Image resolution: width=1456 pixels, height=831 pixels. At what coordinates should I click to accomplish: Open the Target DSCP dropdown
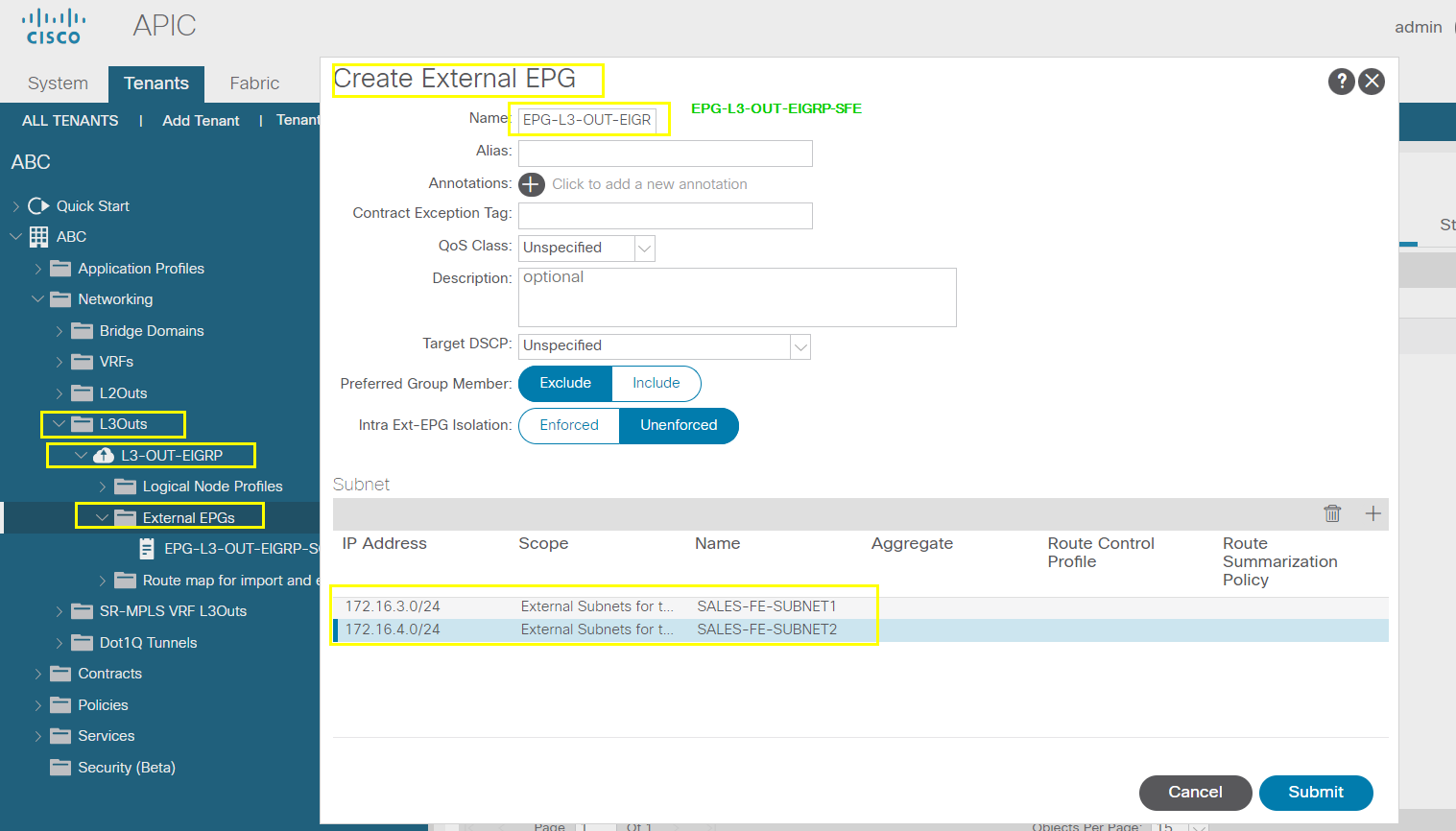pos(800,345)
